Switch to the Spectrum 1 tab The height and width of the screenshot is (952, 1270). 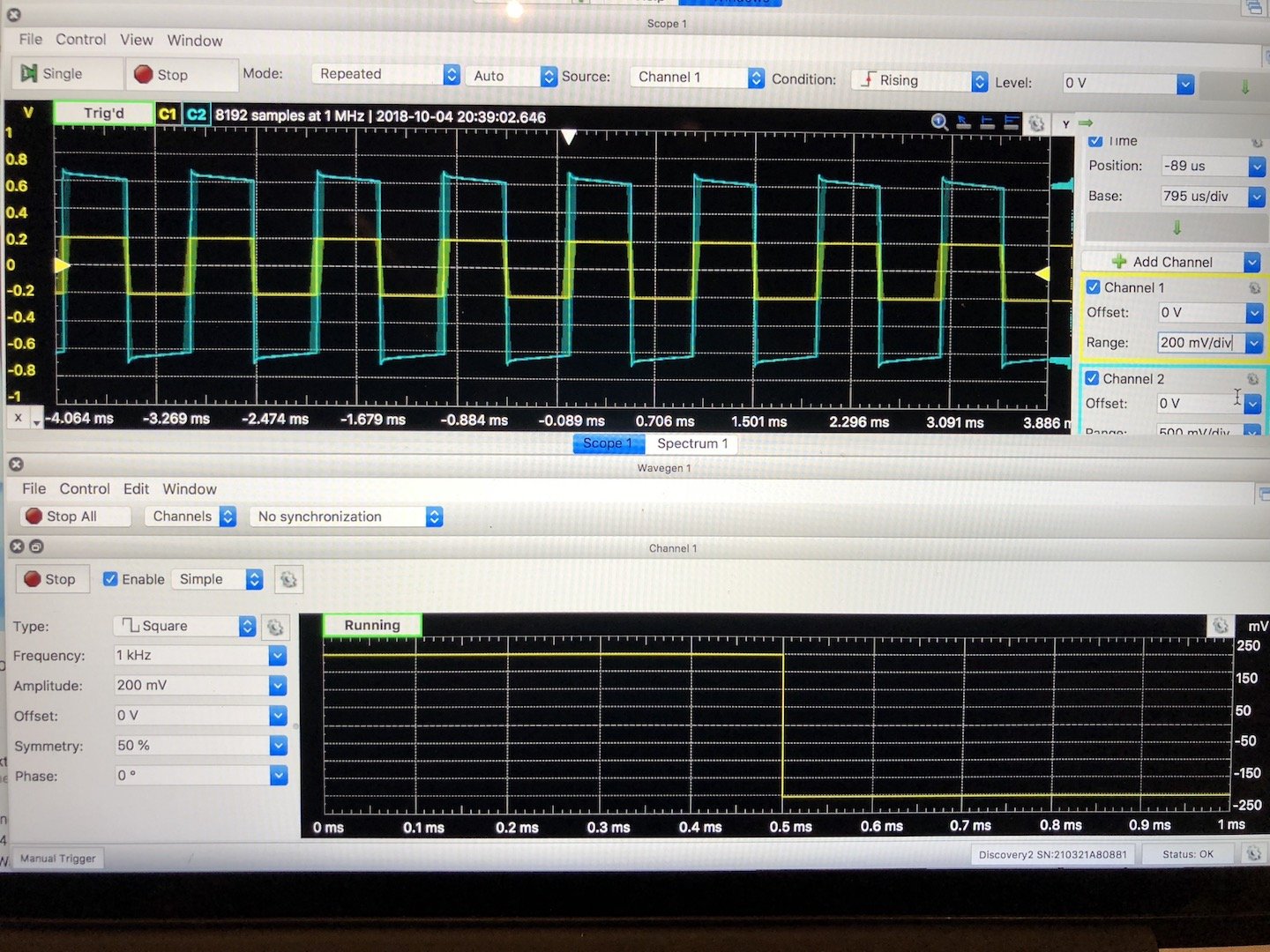coord(692,443)
